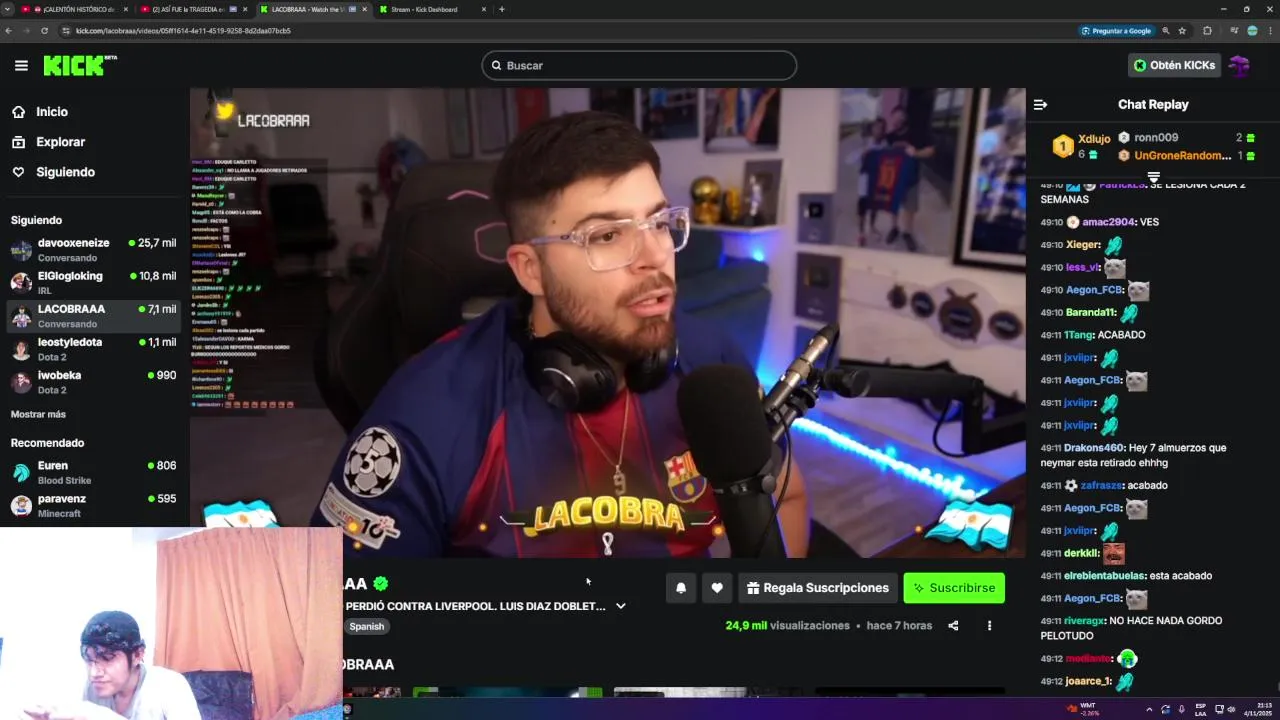Click the verified badge next to channel name
The height and width of the screenshot is (720, 1280).
(380, 584)
